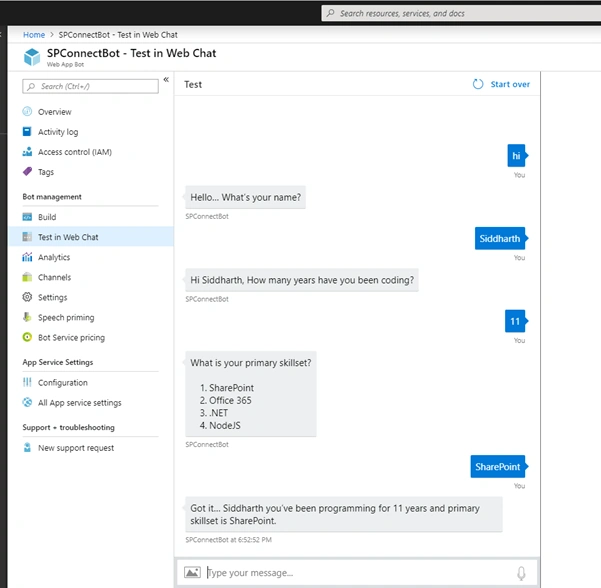Click the Bot Service pricing icon
The width and height of the screenshot is (601, 588).
[x=27, y=337]
